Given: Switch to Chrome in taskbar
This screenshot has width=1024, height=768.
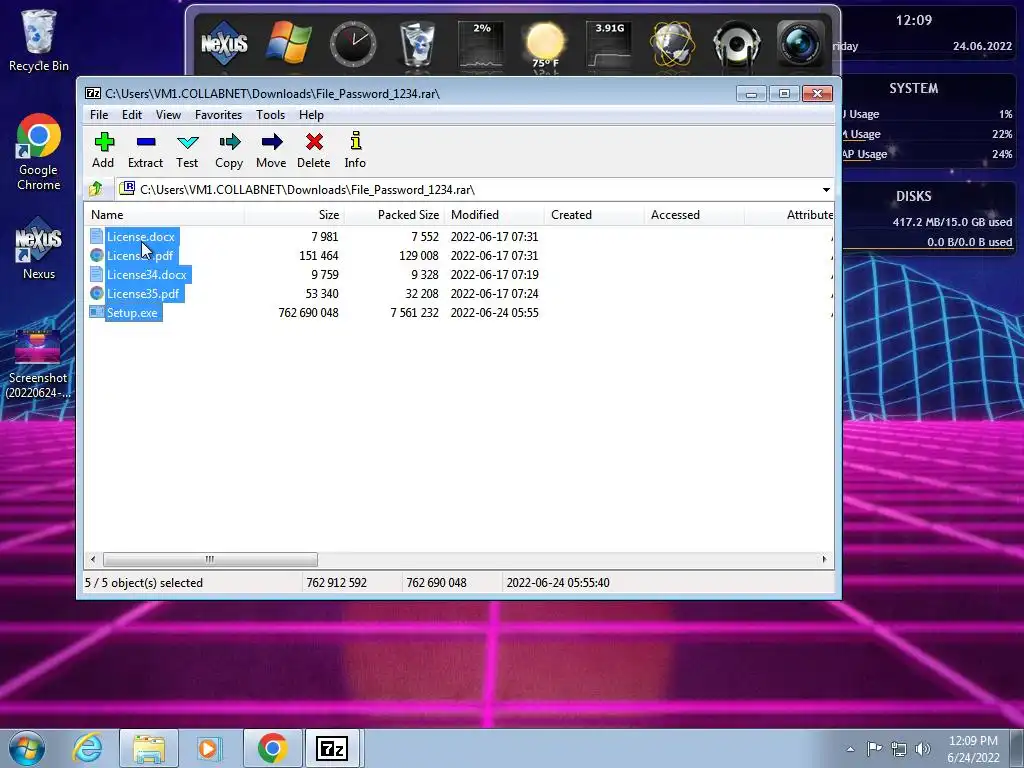Looking at the screenshot, I should pos(272,748).
